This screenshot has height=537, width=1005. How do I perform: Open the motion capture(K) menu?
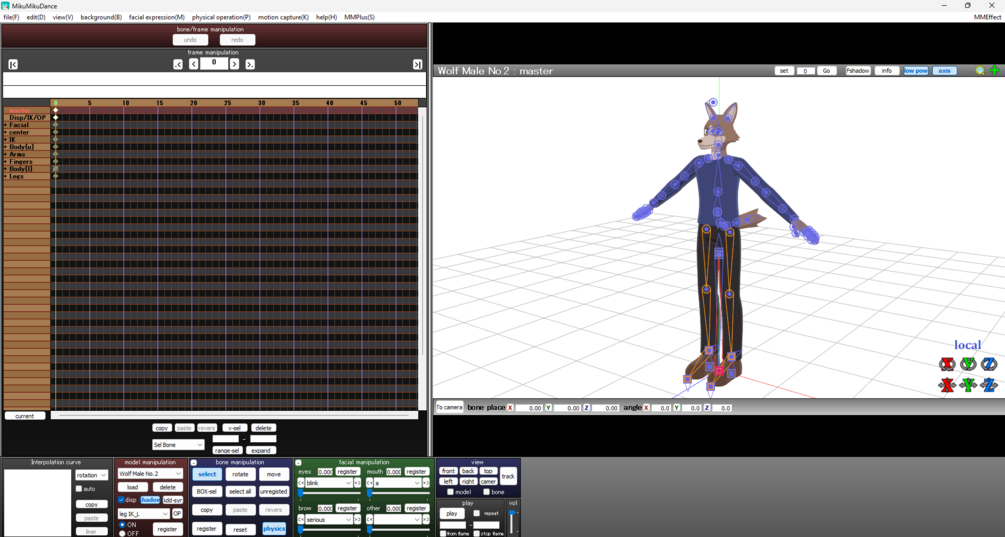click(283, 17)
